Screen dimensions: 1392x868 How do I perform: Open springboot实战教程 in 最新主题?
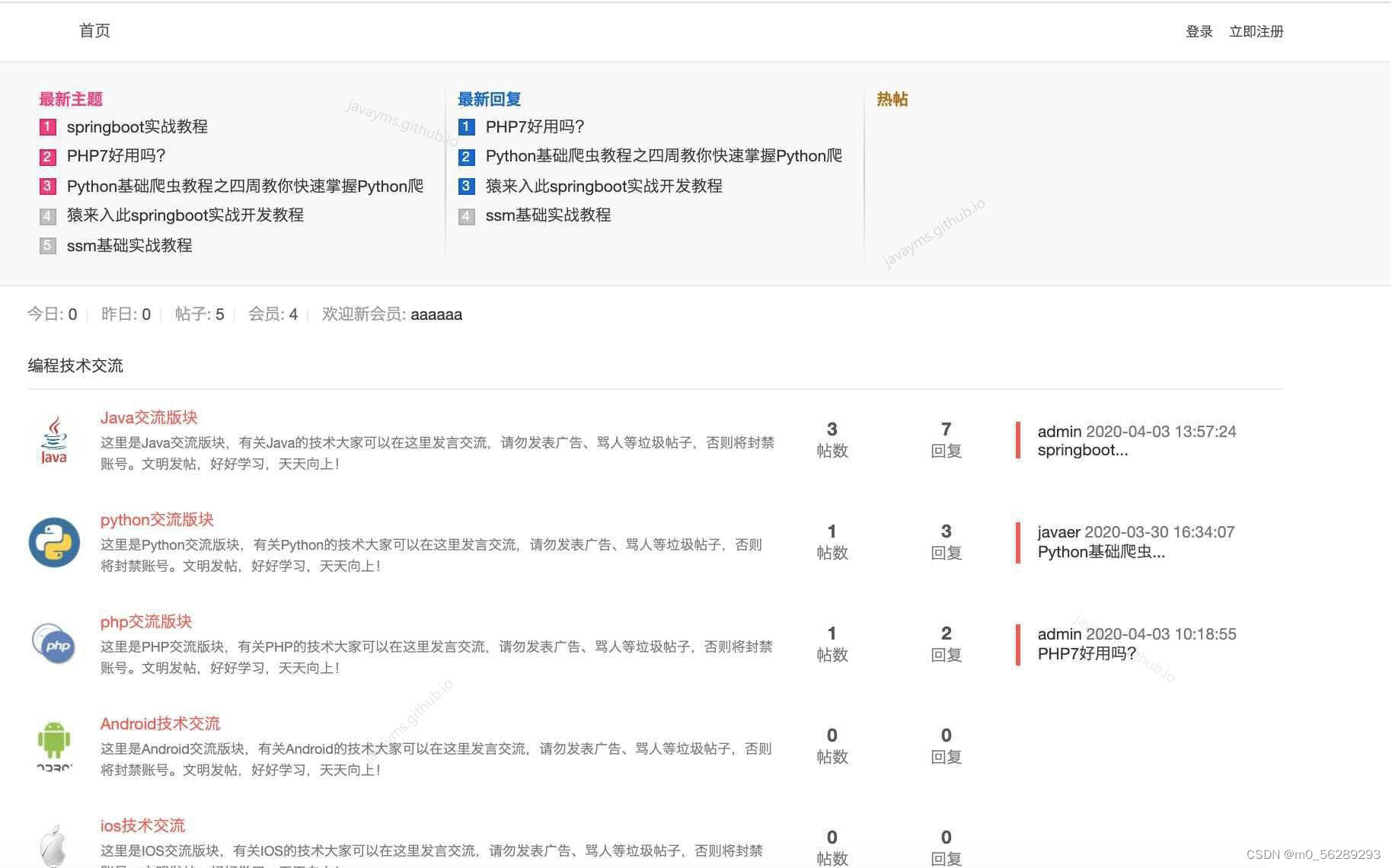click(x=137, y=126)
